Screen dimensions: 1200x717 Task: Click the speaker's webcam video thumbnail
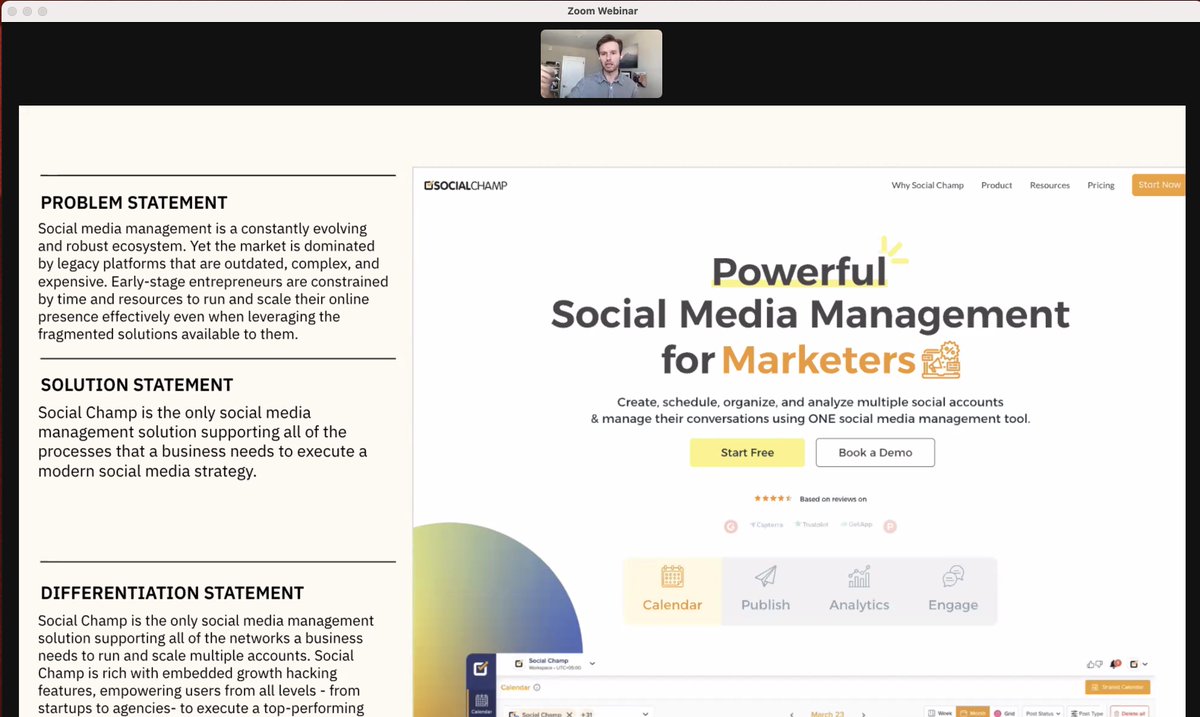pyautogui.click(x=601, y=63)
